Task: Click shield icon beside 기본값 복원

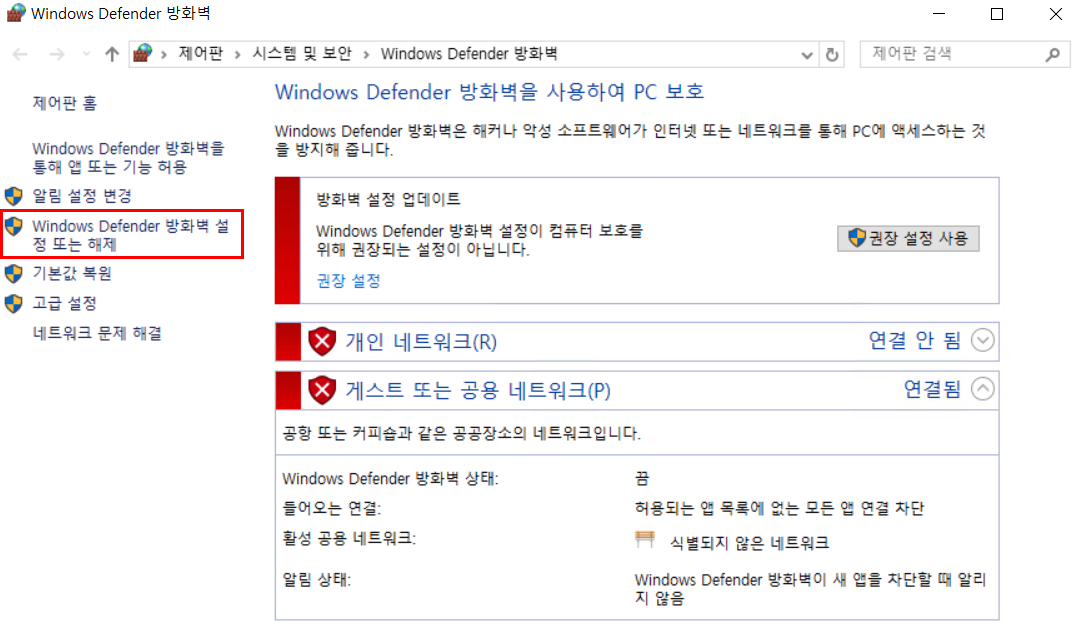Action: [14, 274]
